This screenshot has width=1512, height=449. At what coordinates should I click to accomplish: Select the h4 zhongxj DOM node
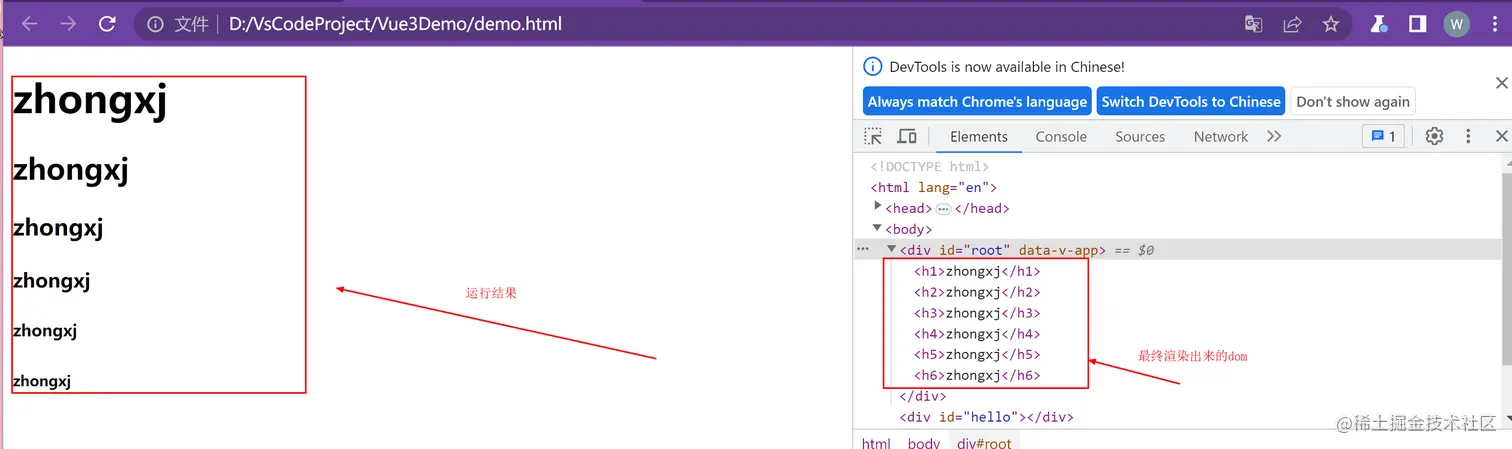(x=977, y=334)
